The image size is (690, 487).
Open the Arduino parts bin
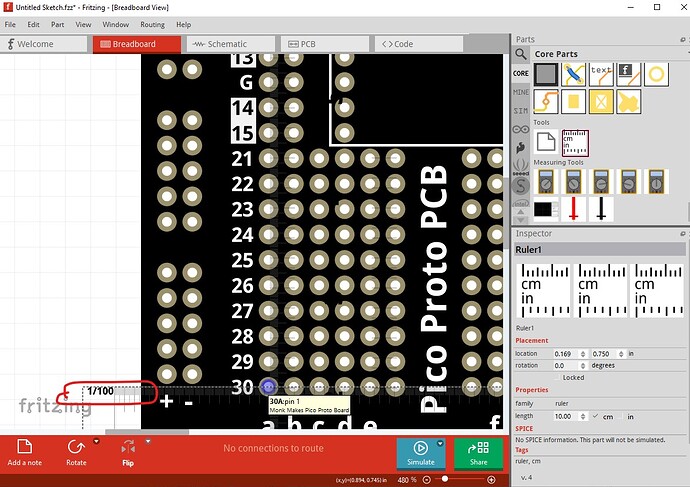(521, 129)
